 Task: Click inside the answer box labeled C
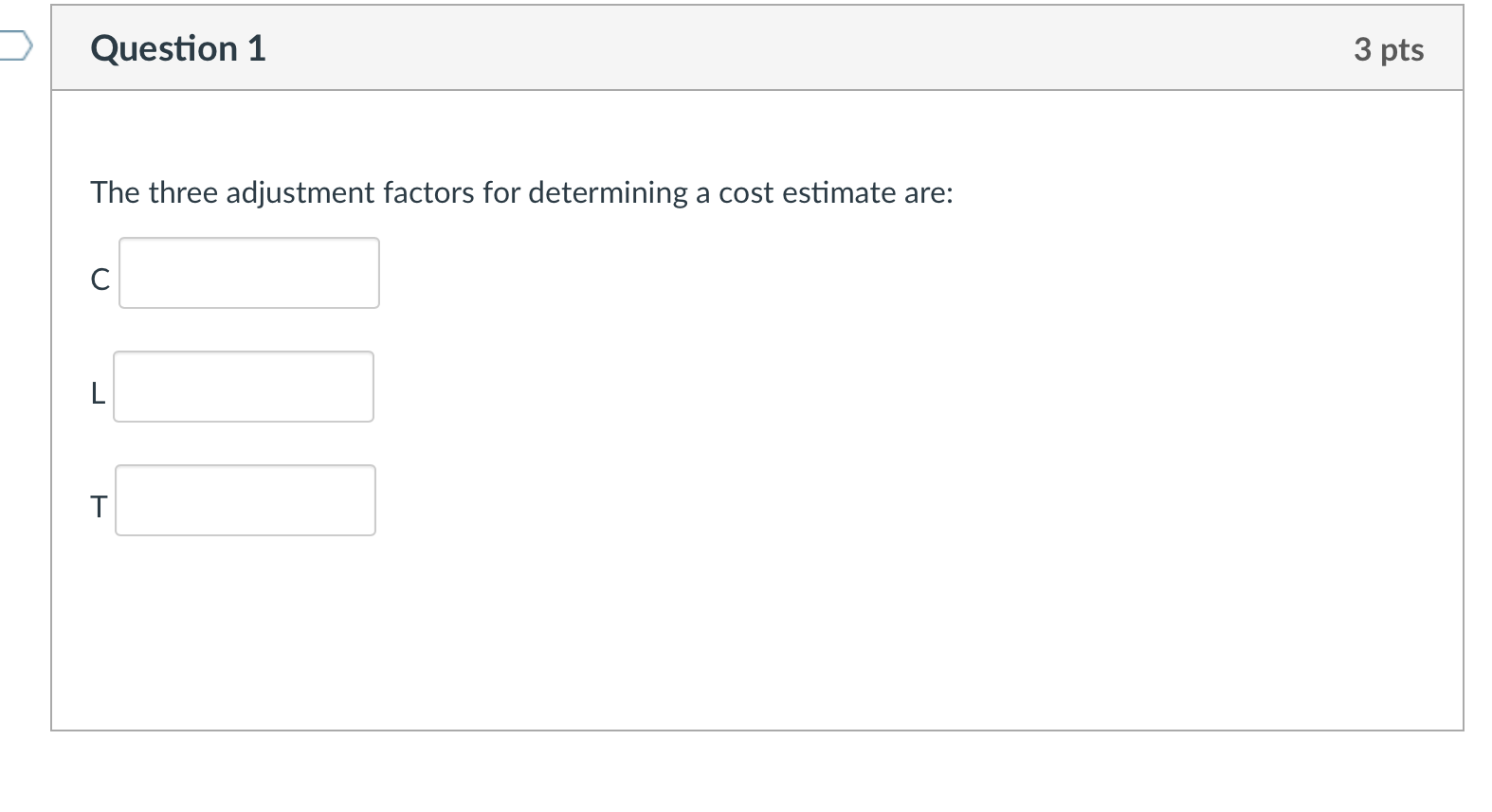point(248,273)
